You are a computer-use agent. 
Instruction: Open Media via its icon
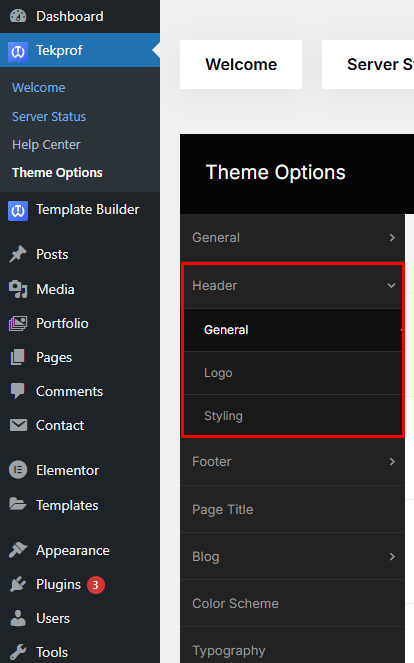[18, 289]
